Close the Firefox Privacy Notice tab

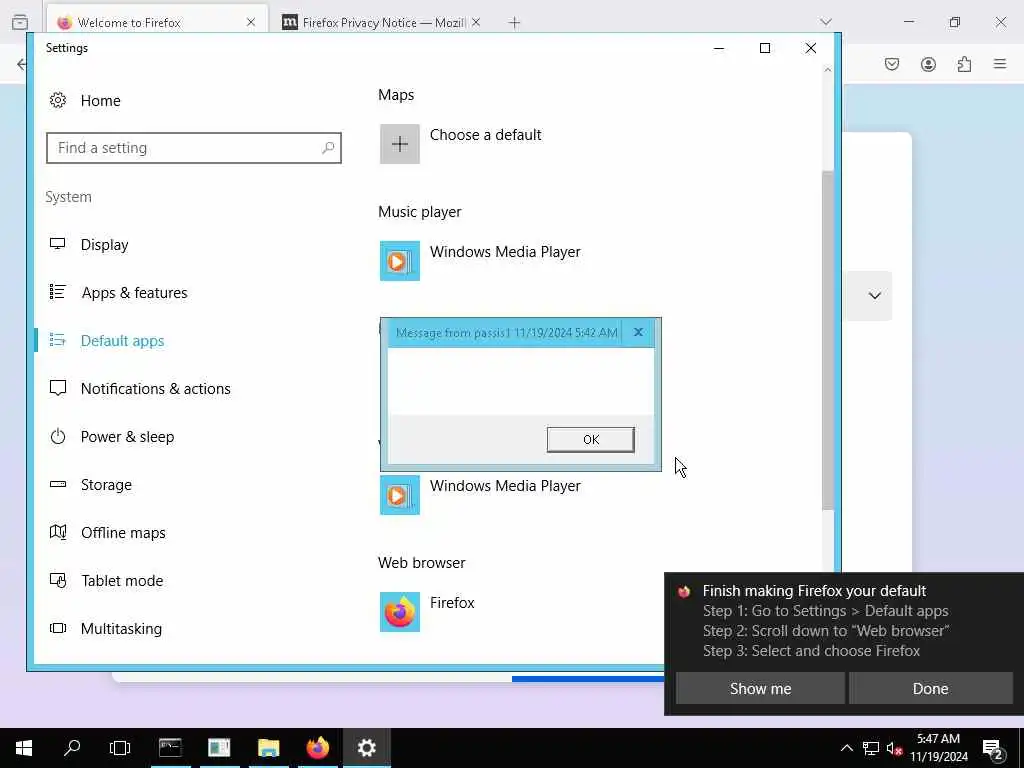click(x=476, y=22)
